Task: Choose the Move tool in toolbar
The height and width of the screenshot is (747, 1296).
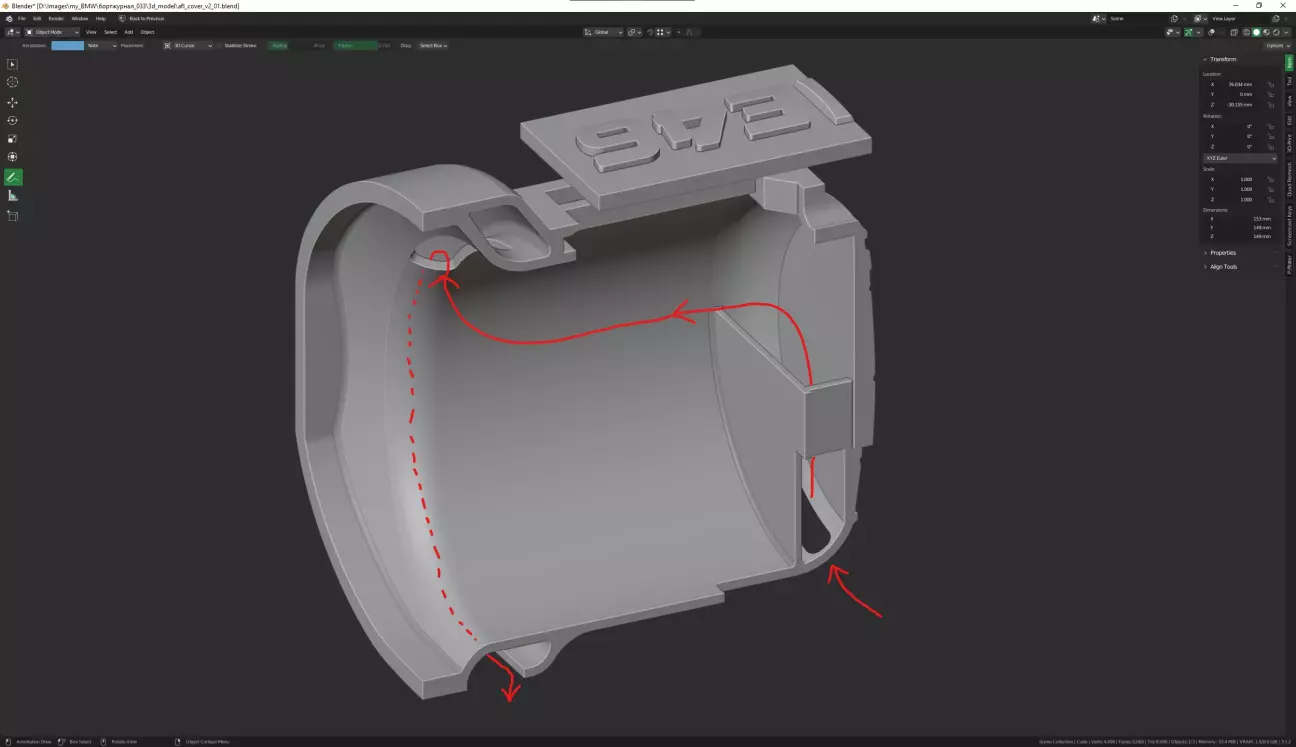Action: (x=13, y=102)
